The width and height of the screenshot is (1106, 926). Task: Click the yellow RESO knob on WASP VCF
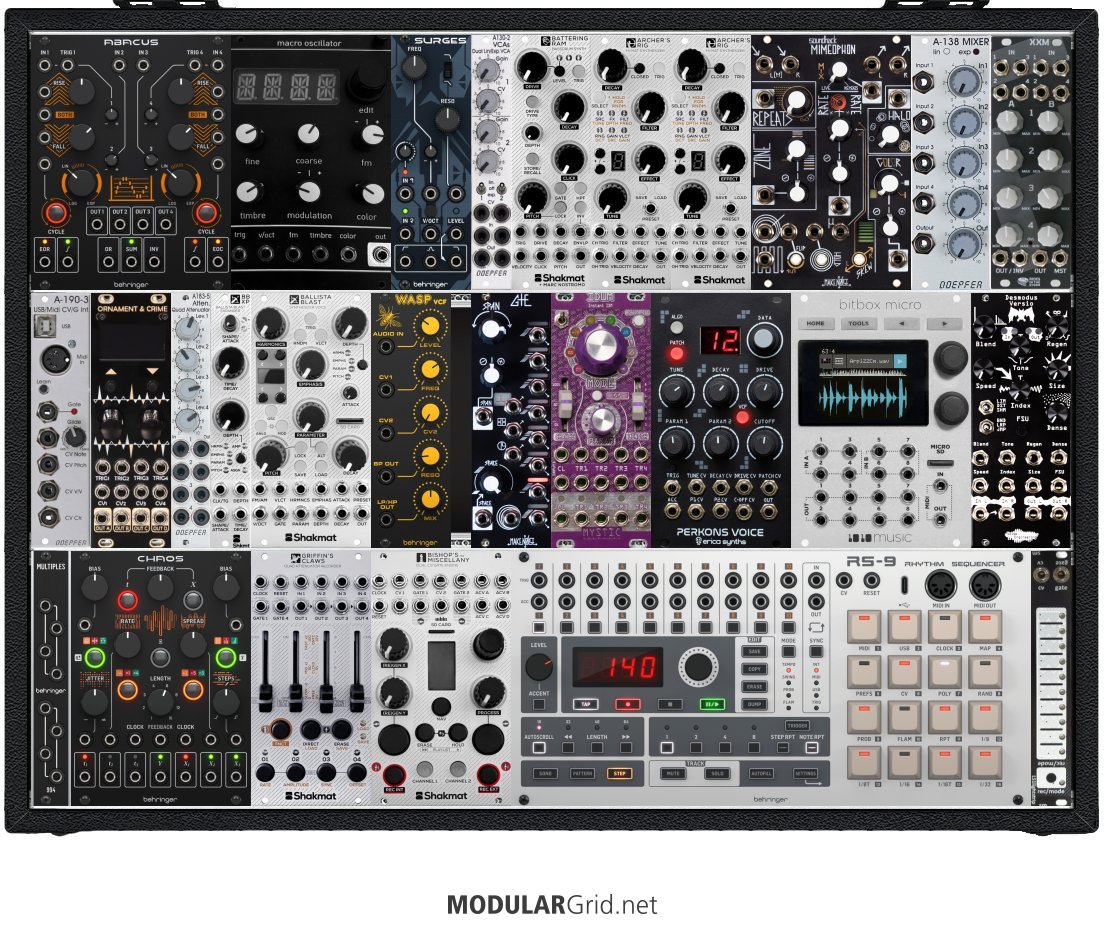pos(430,456)
